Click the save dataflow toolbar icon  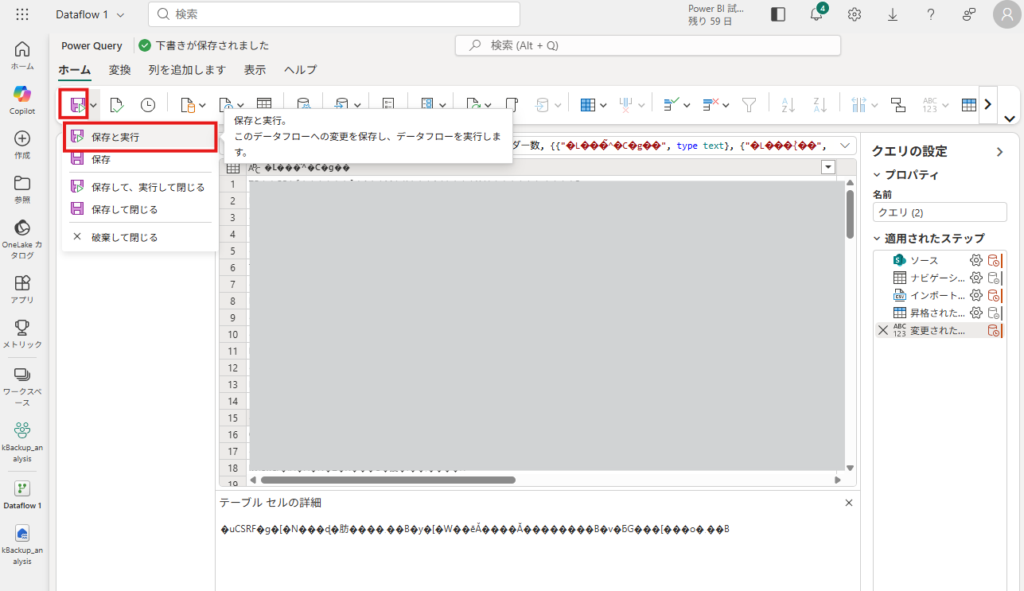75,105
